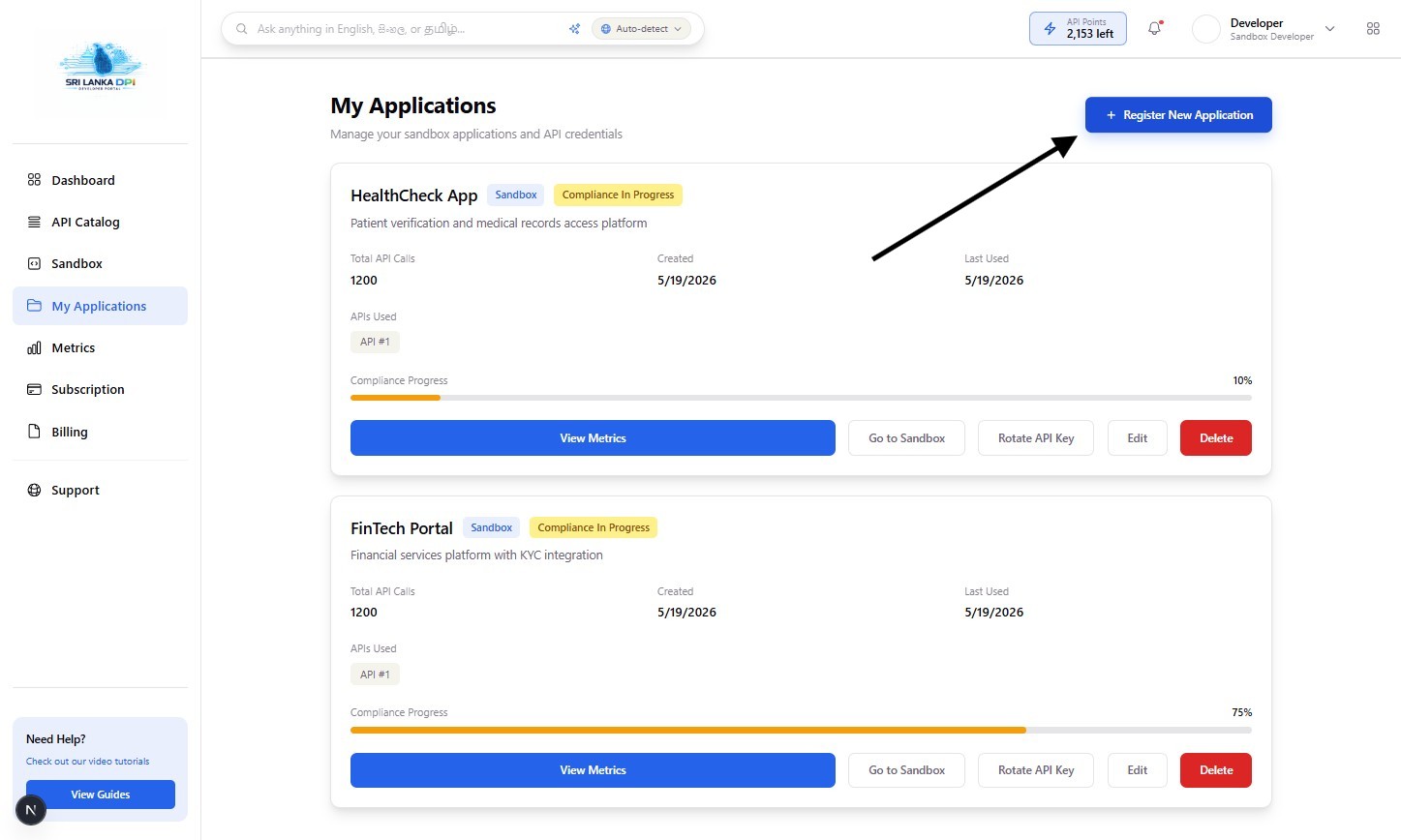Click 'Financial services platform with KYC integration'

[x=476, y=555]
